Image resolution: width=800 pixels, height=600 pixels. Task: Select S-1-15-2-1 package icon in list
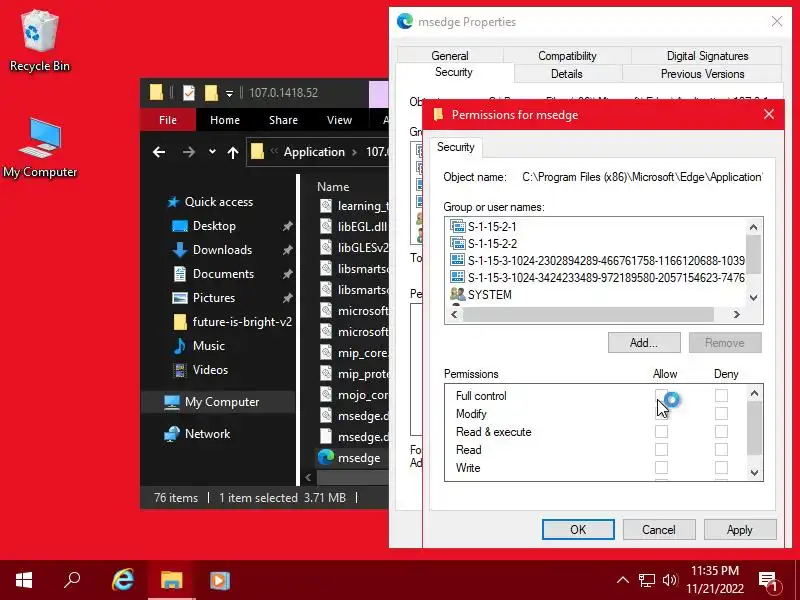tap(457, 226)
